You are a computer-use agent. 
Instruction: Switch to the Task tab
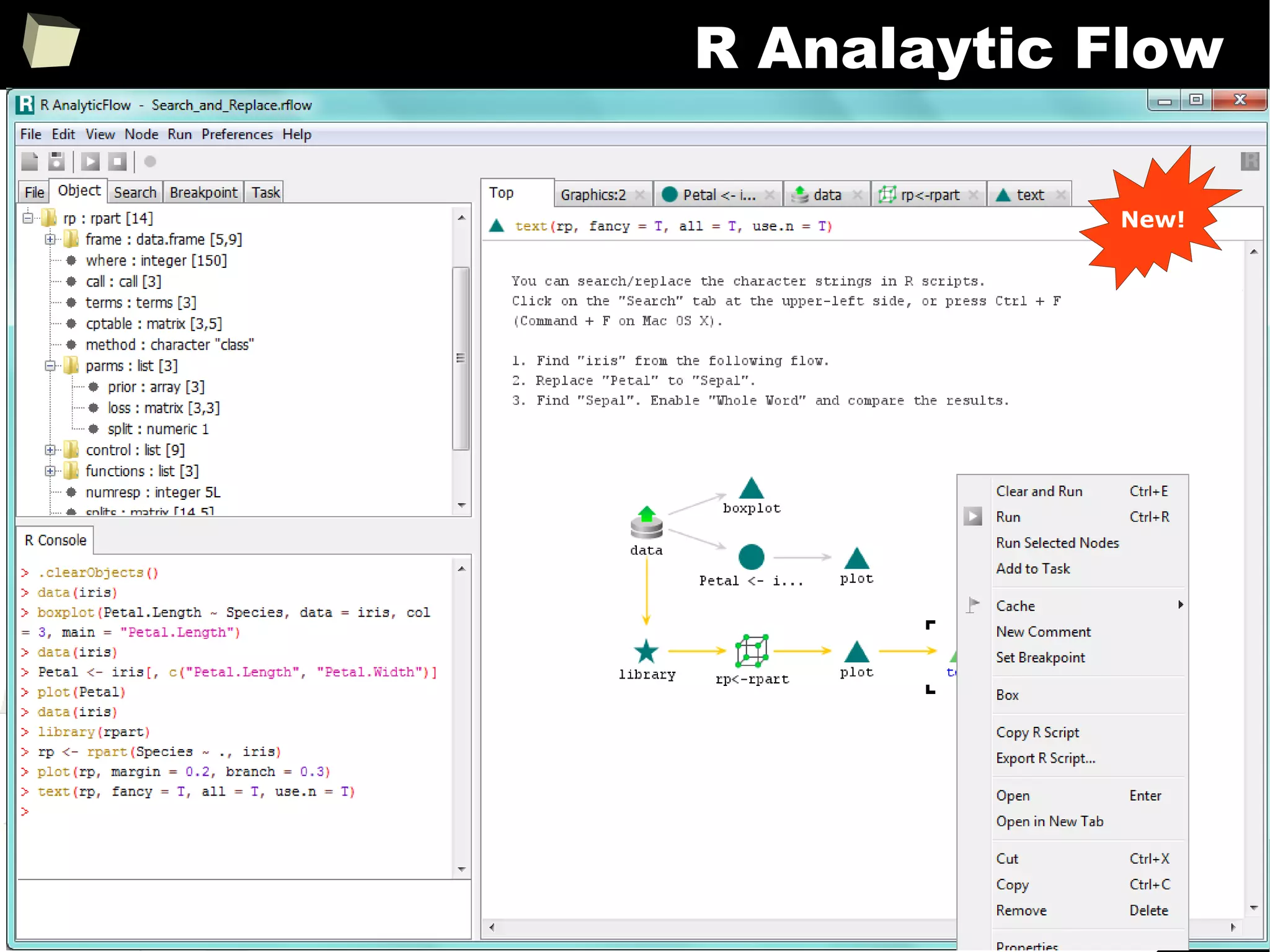tap(265, 193)
